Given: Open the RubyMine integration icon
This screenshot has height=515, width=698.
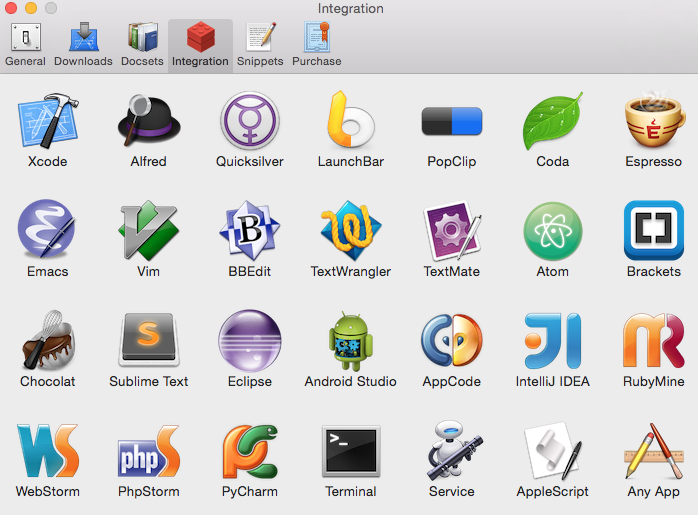Looking at the screenshot, I should 653,340.
